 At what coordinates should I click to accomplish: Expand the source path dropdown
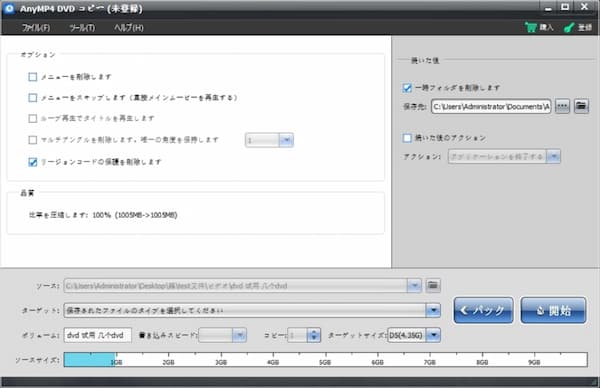pos(414,285)
